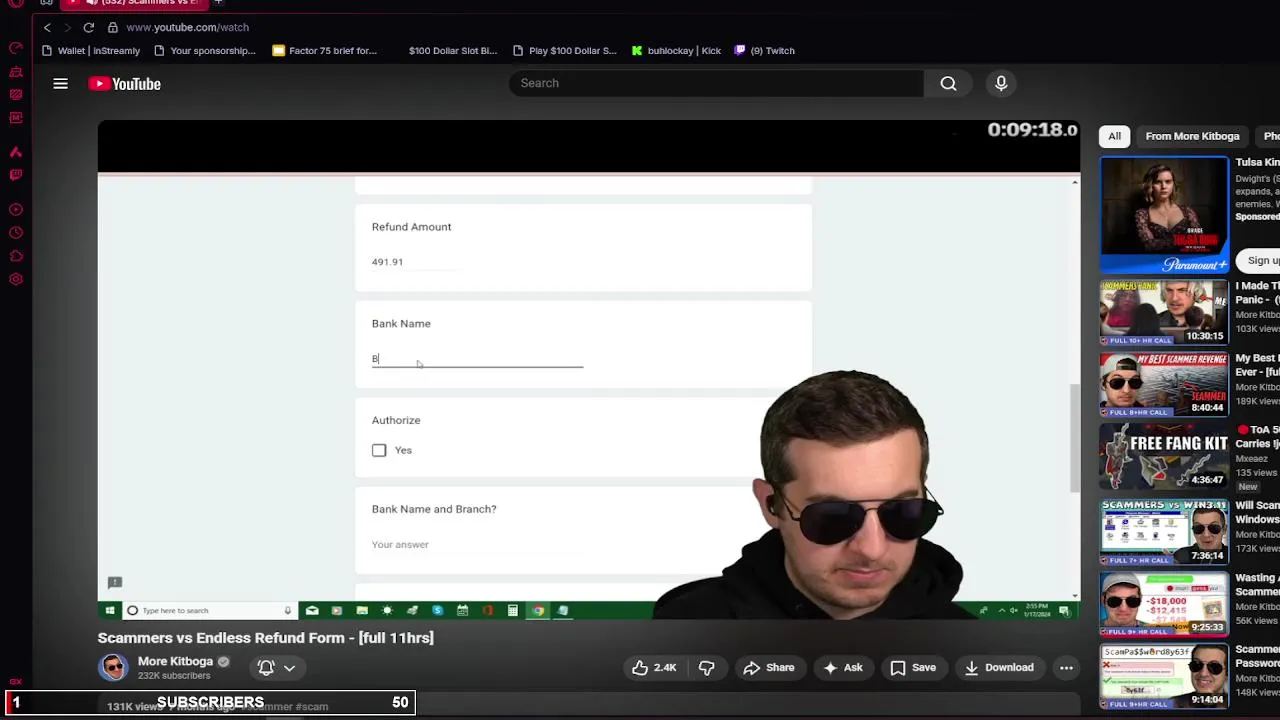Click the 'Your answer' field for branch
The height and width of the screenshot is (720, 1280).
coord(477,544)
